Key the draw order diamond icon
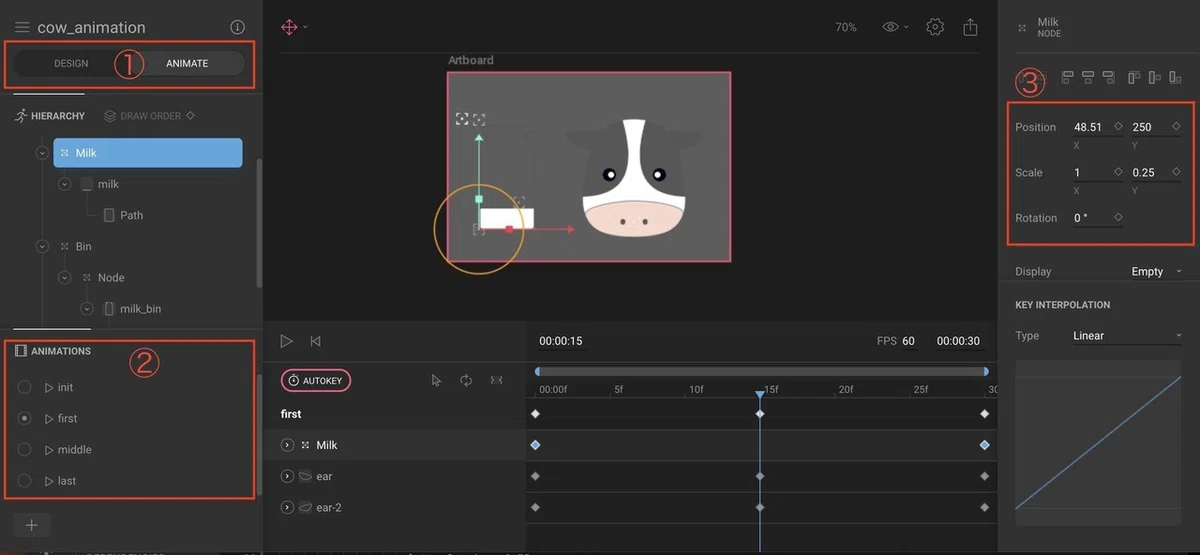The width and height of the screenshot is (1200, 555). [x=190, y=116]
